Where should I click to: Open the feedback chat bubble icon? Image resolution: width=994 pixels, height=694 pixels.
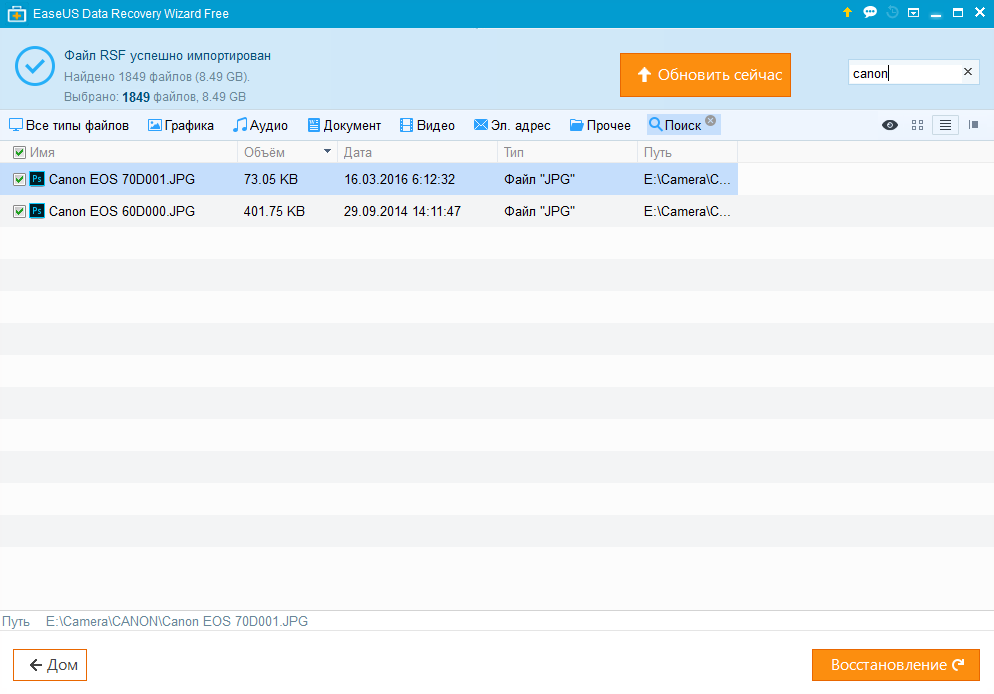(870, 12)
